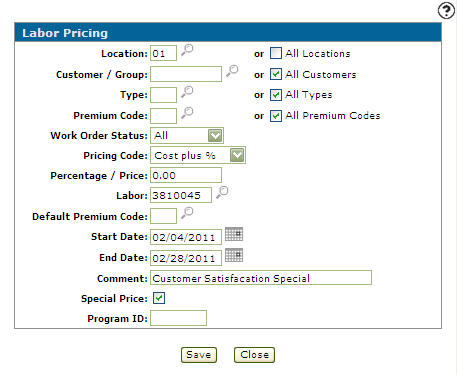Open the Type lookup magnifier icon

(x=187, y=92)
